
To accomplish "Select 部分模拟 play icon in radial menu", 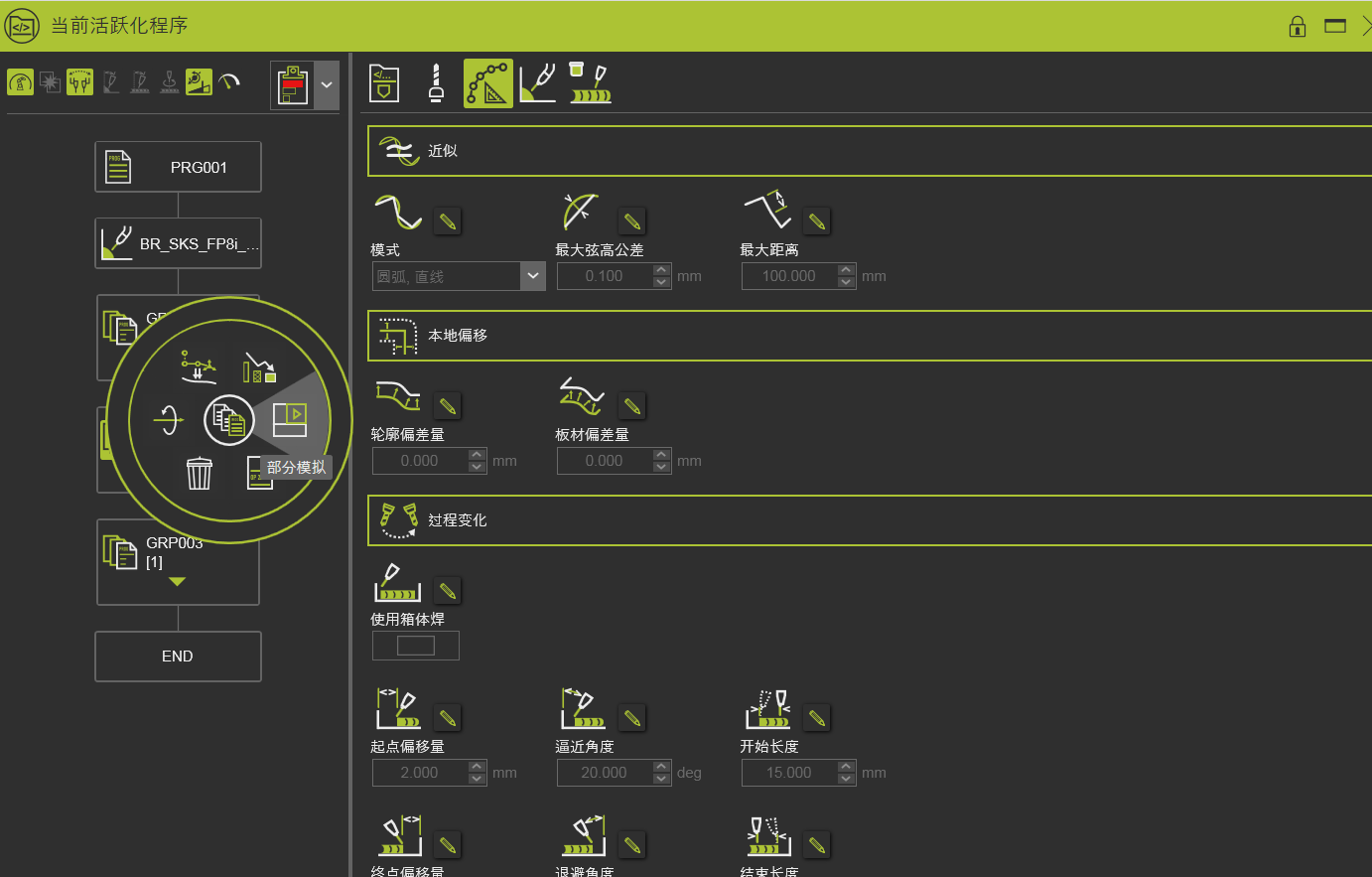I will tap(290, 419).
